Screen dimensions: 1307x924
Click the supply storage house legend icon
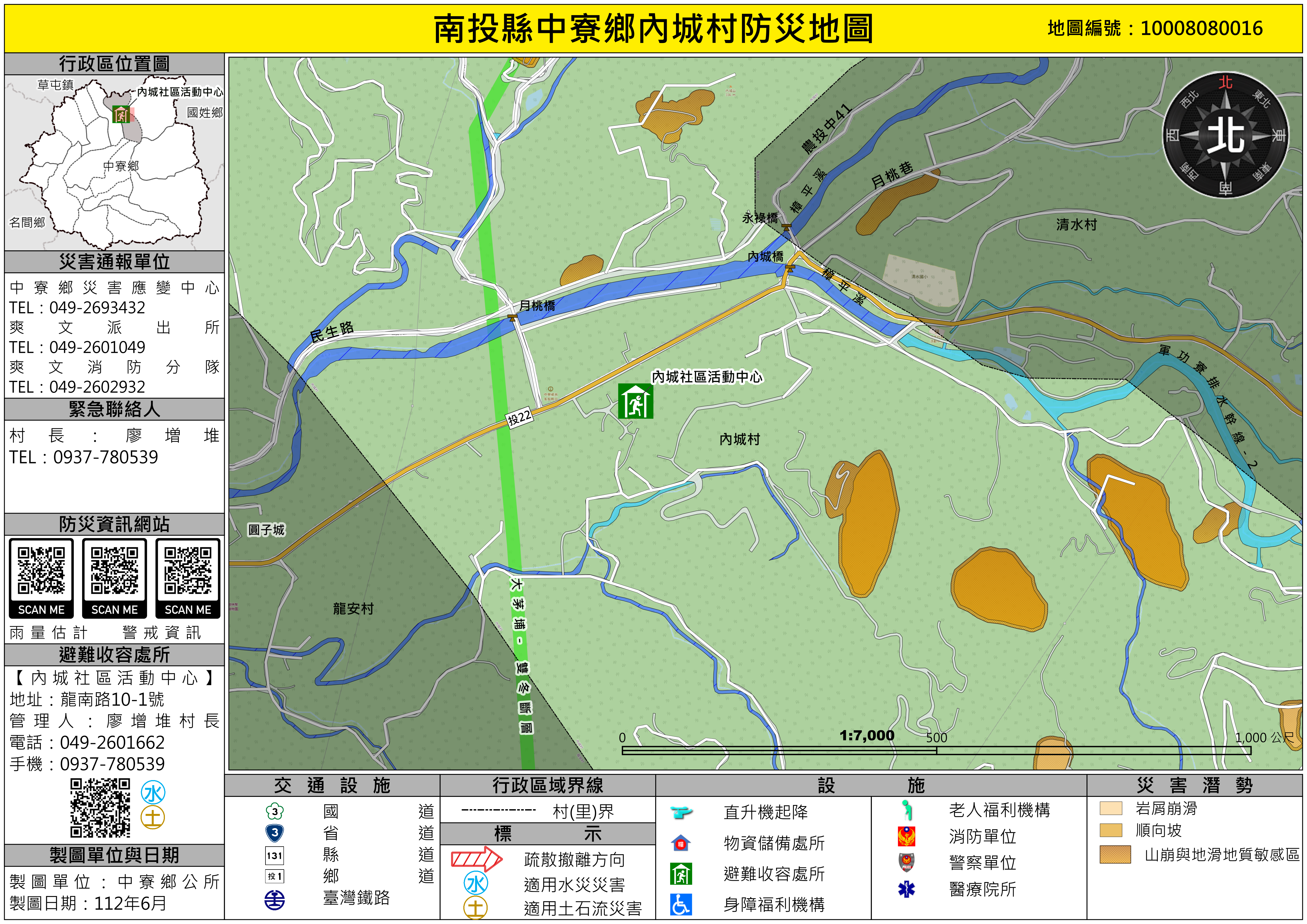pyautogui.click(x=681, y=843)
